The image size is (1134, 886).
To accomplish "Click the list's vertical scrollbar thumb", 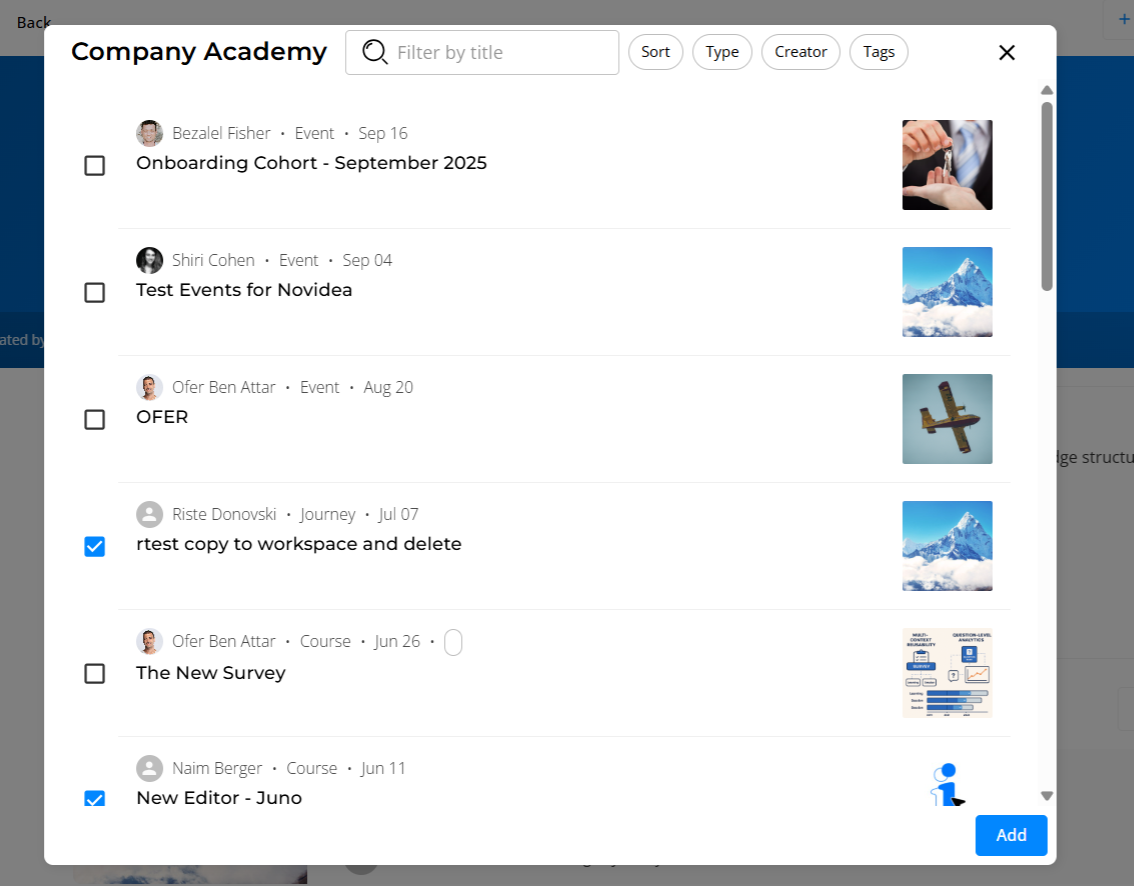I will pyautogui.click(x=1047, y=195).
